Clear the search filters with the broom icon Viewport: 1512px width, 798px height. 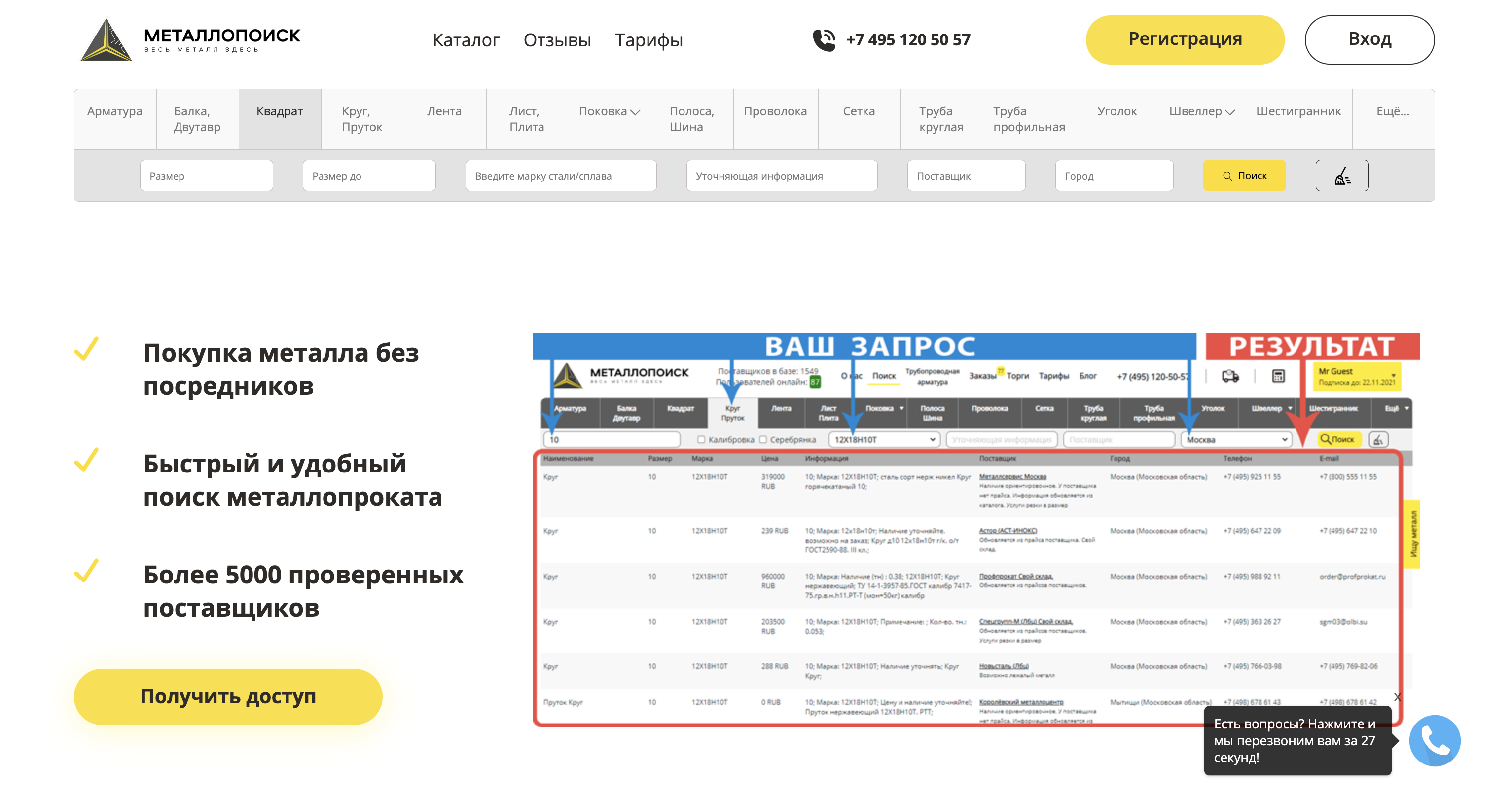(x=1342, y=176)
